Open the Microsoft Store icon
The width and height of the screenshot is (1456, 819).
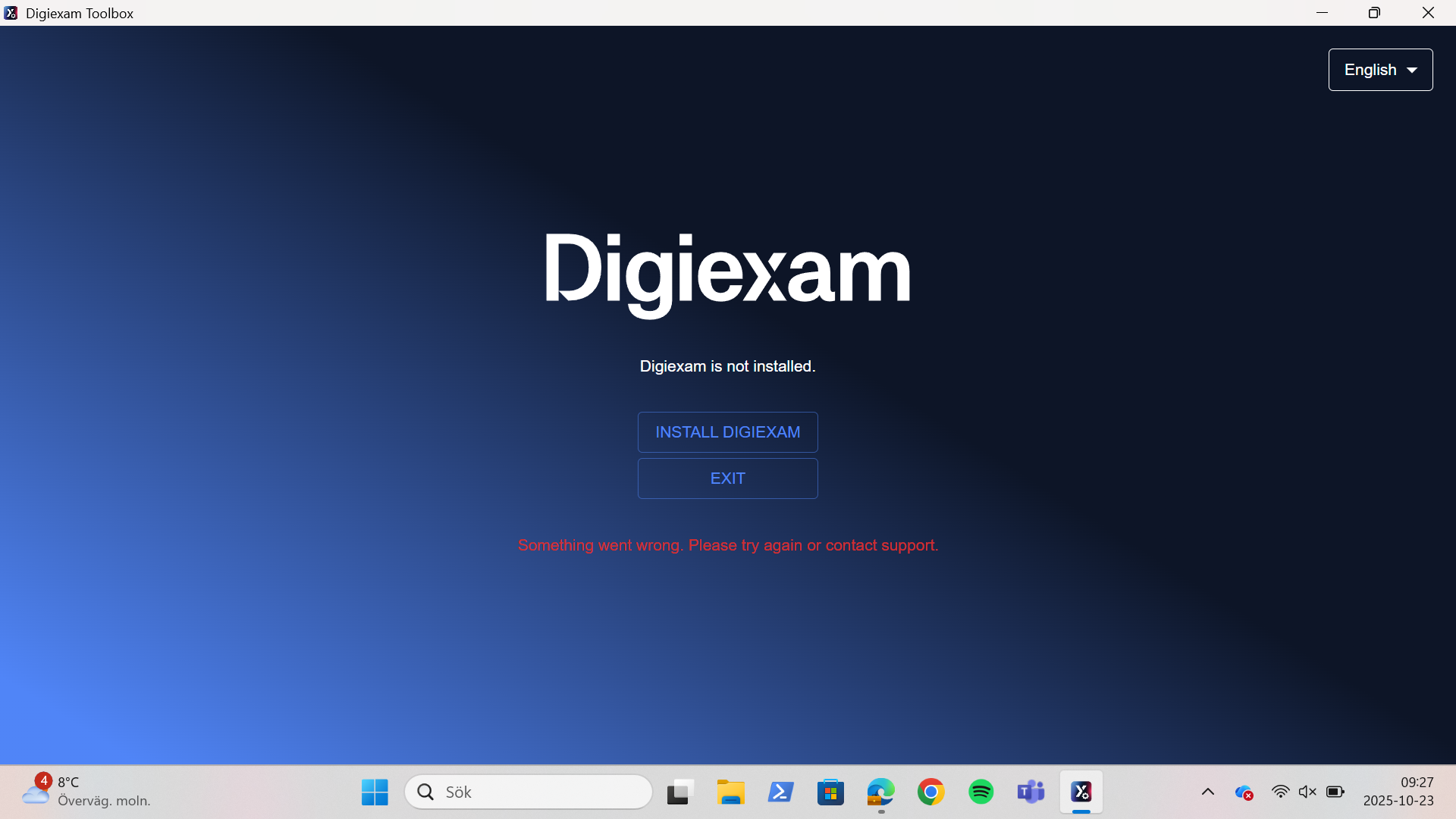pos(830,791)
